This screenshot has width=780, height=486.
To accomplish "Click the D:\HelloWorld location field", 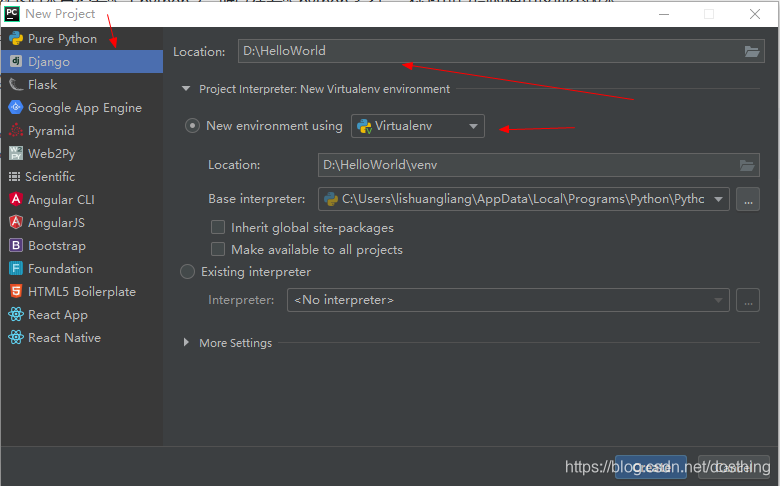I will tap(501, 51).
